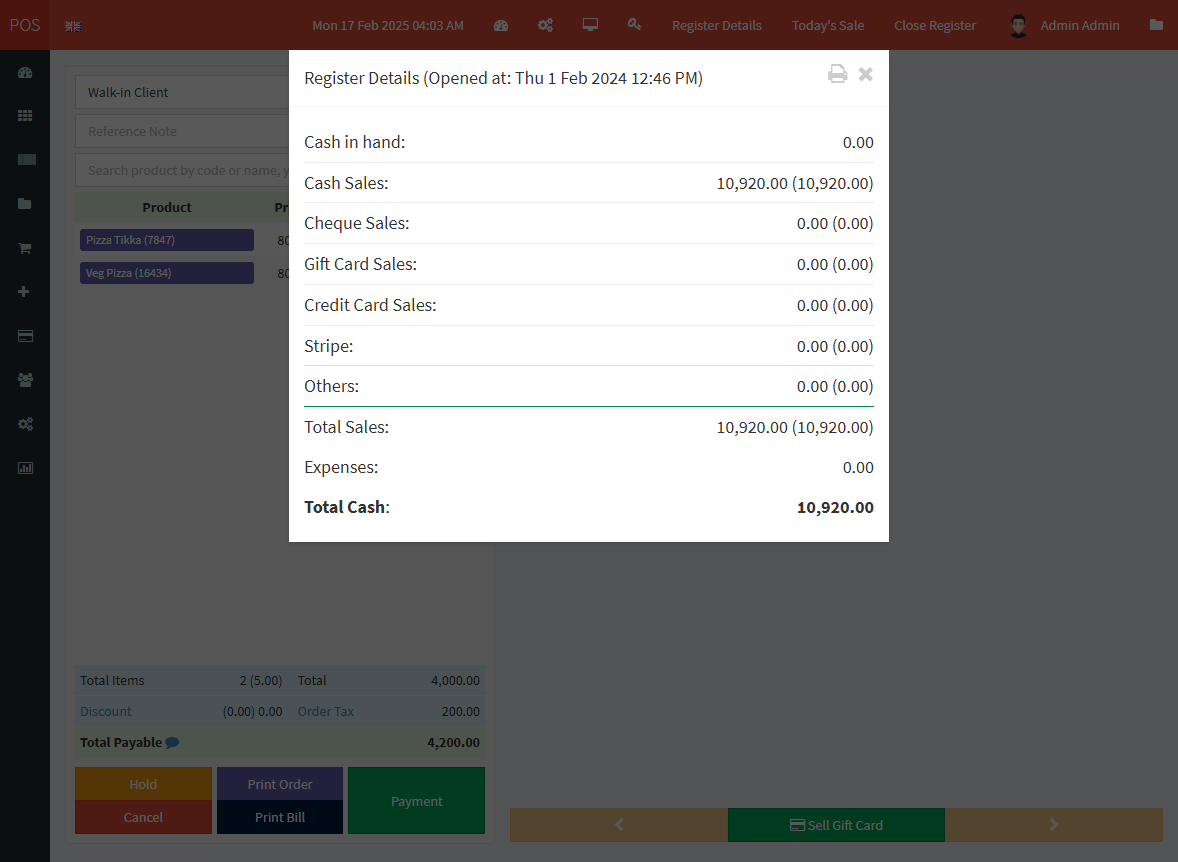1178x862 pixels.
Task: Open the dashboard icon in sidebar
Action: (25, 72)
